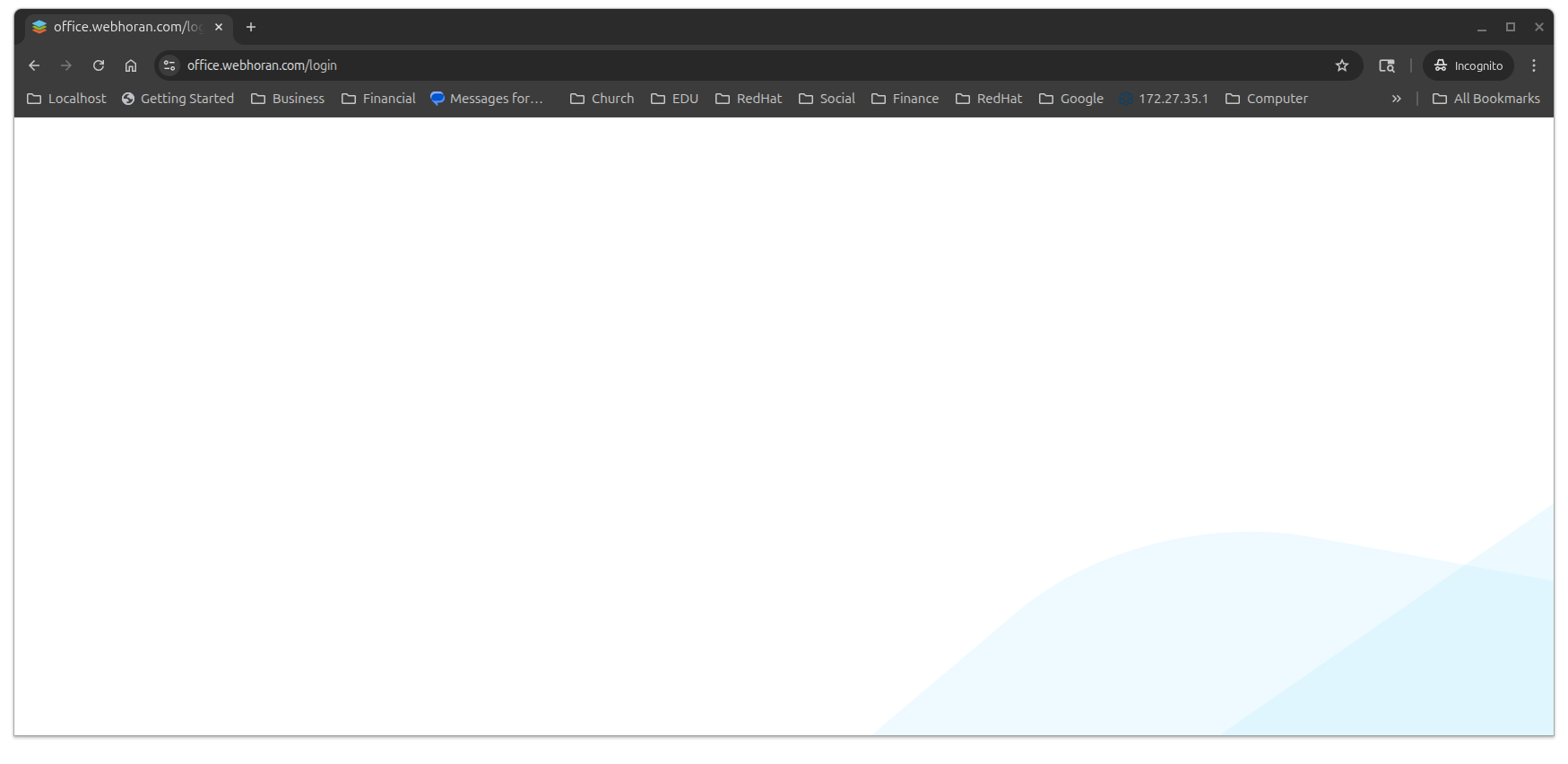The width and height of the screenshot is (1568, 764).
Task: Open Chrome three-dot menu
Action: click(x=1534, y=65)
